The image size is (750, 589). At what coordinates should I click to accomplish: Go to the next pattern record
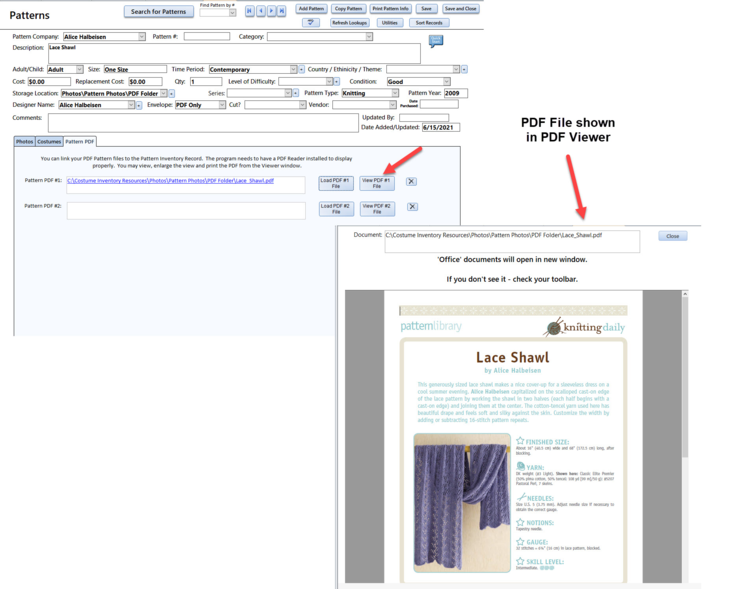click(271, 11)
